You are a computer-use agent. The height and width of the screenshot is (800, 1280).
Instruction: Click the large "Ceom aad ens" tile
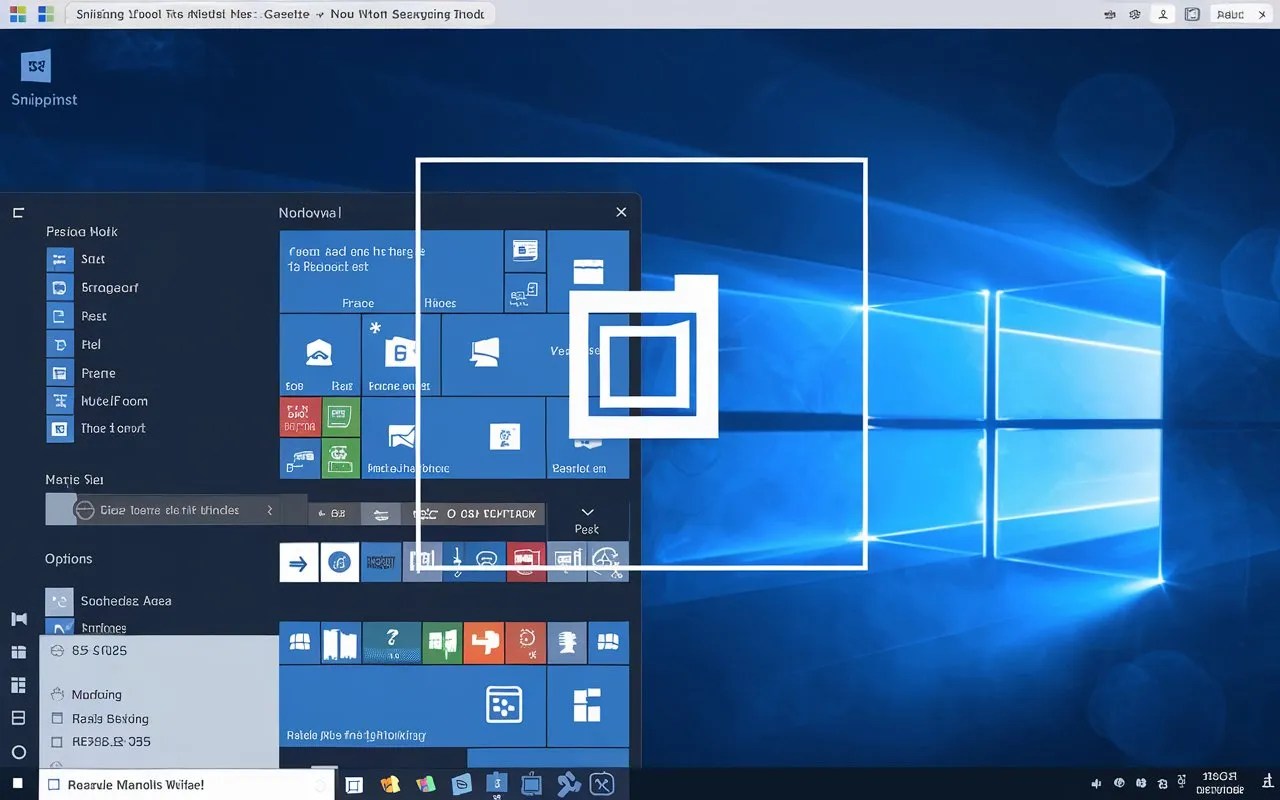point(391,272)
